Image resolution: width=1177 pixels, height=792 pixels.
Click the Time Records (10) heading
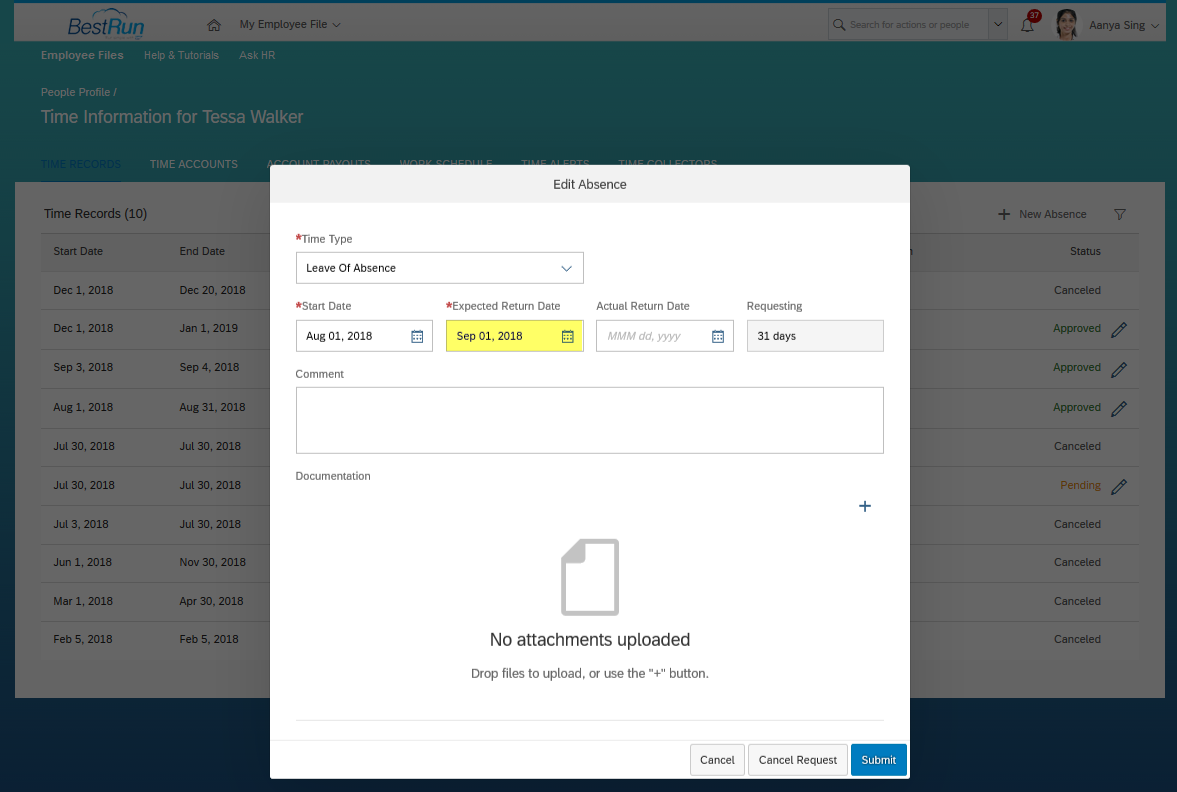[95, 214]
